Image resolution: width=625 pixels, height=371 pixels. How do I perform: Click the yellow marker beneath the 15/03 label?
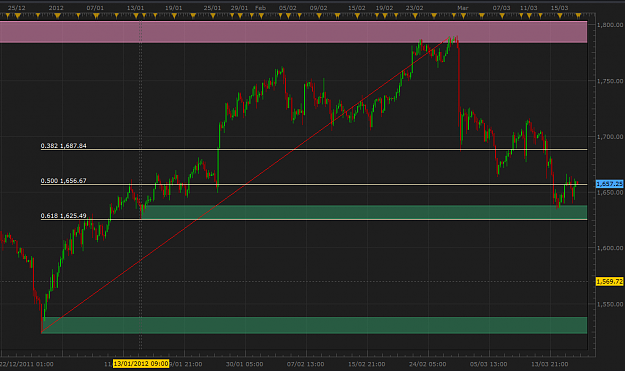[x=560, y=16]
